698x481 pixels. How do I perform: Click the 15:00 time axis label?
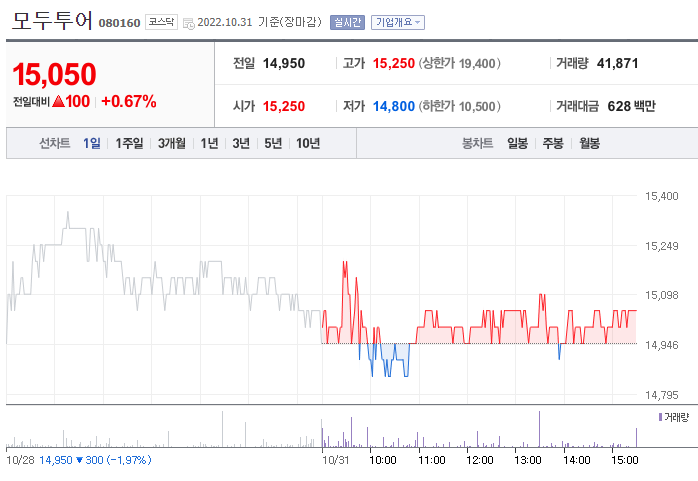pyautogui.click(x=625, y=460)
